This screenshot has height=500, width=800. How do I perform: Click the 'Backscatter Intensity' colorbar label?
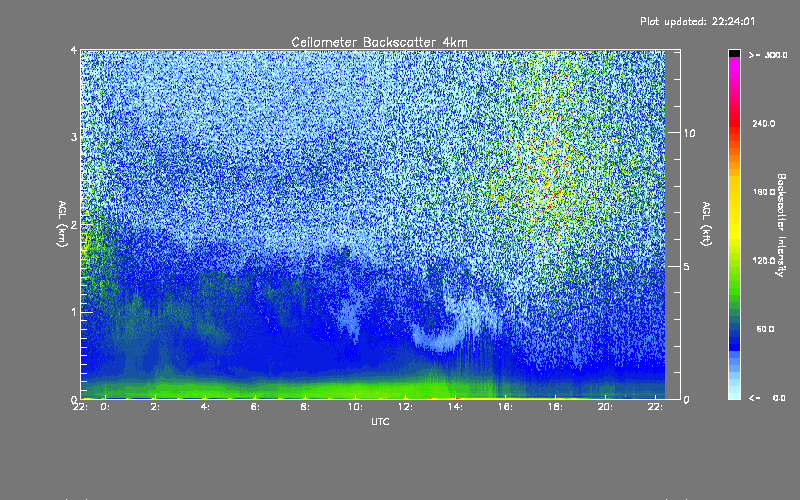click(781, 225)
